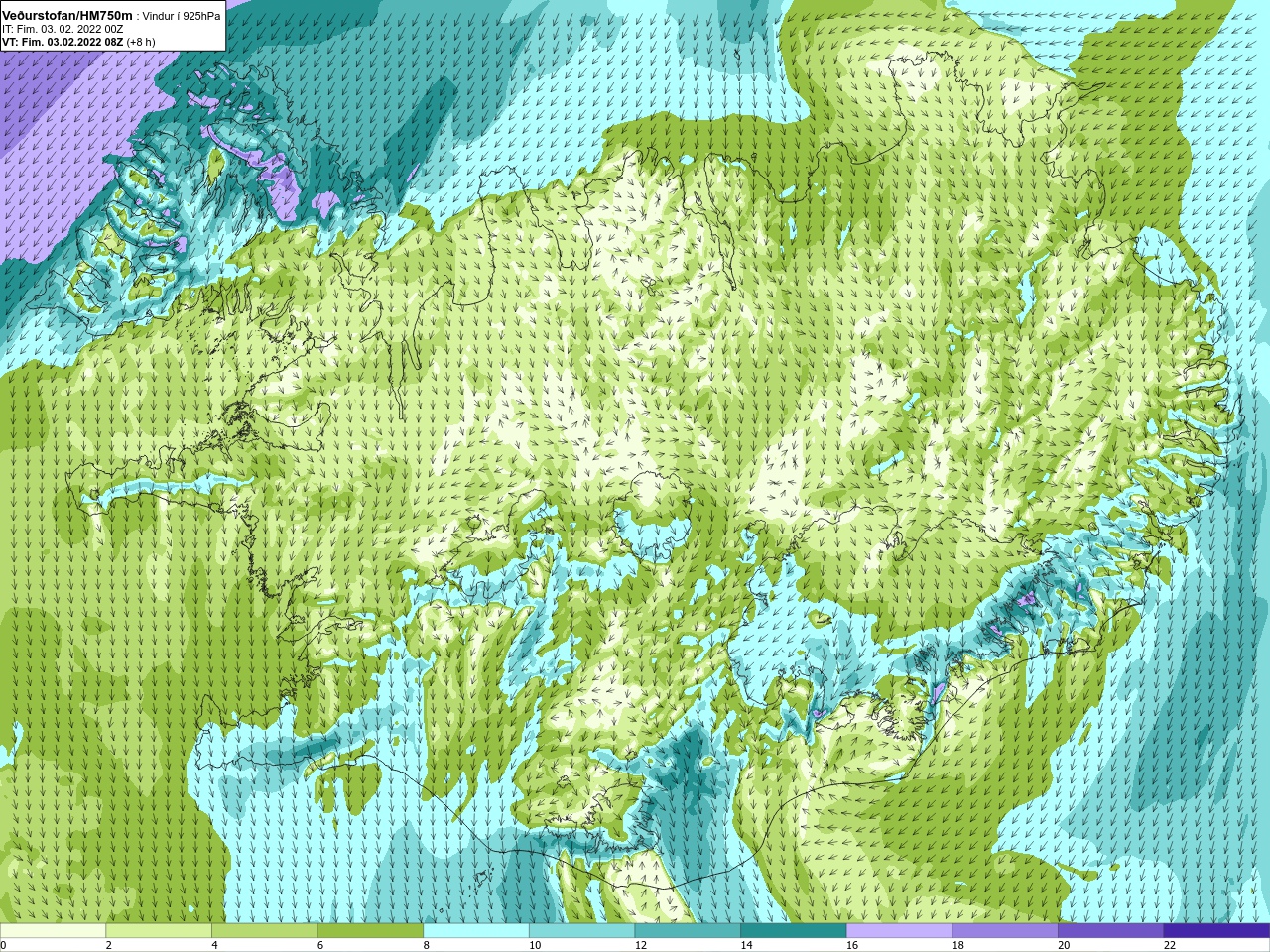Select the light cyan 8–10 legend swatch
The image size is (1270, 952).
click(x=476, y=931)
